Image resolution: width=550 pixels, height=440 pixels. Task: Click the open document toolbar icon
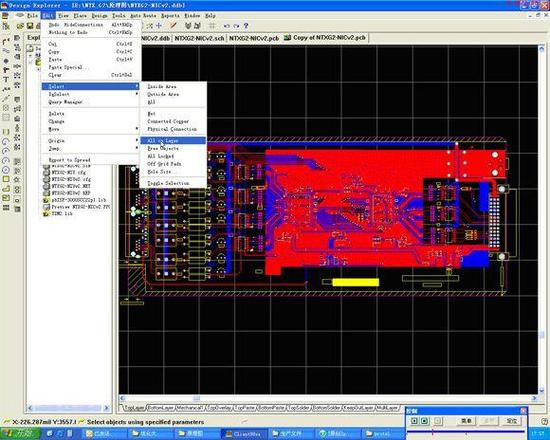point(21,26)
